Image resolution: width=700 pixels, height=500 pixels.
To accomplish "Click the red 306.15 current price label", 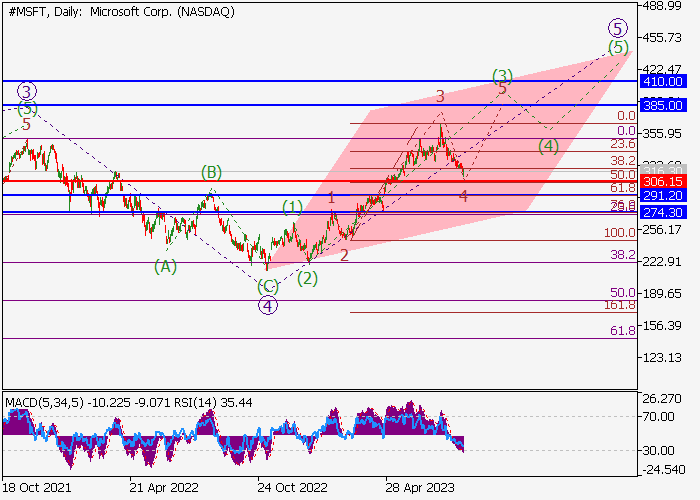I will pos(662,181).
